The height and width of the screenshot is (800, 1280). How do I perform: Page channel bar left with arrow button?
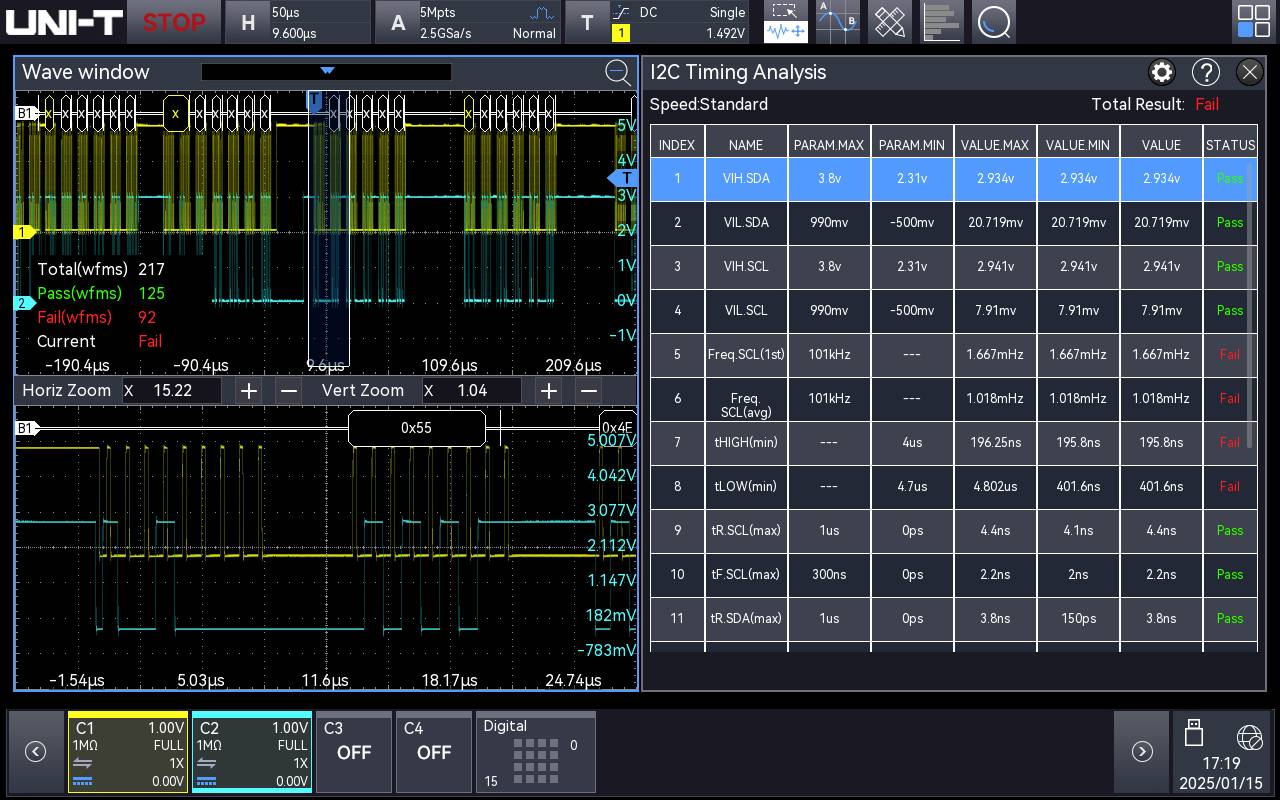pos(35,752)
